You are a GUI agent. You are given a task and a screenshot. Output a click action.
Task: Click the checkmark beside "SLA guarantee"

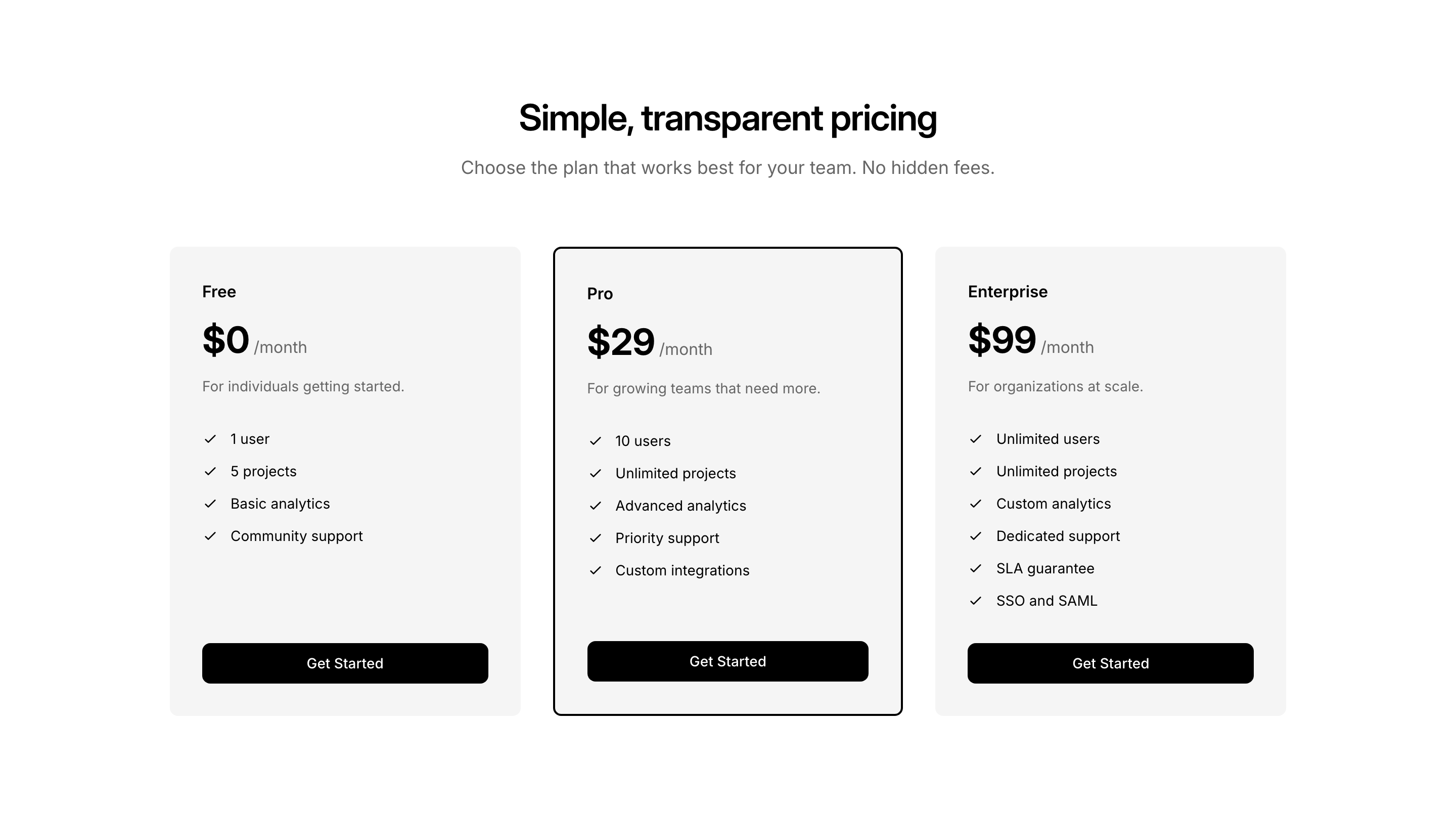pyautogui.click(x=976, y=568)
